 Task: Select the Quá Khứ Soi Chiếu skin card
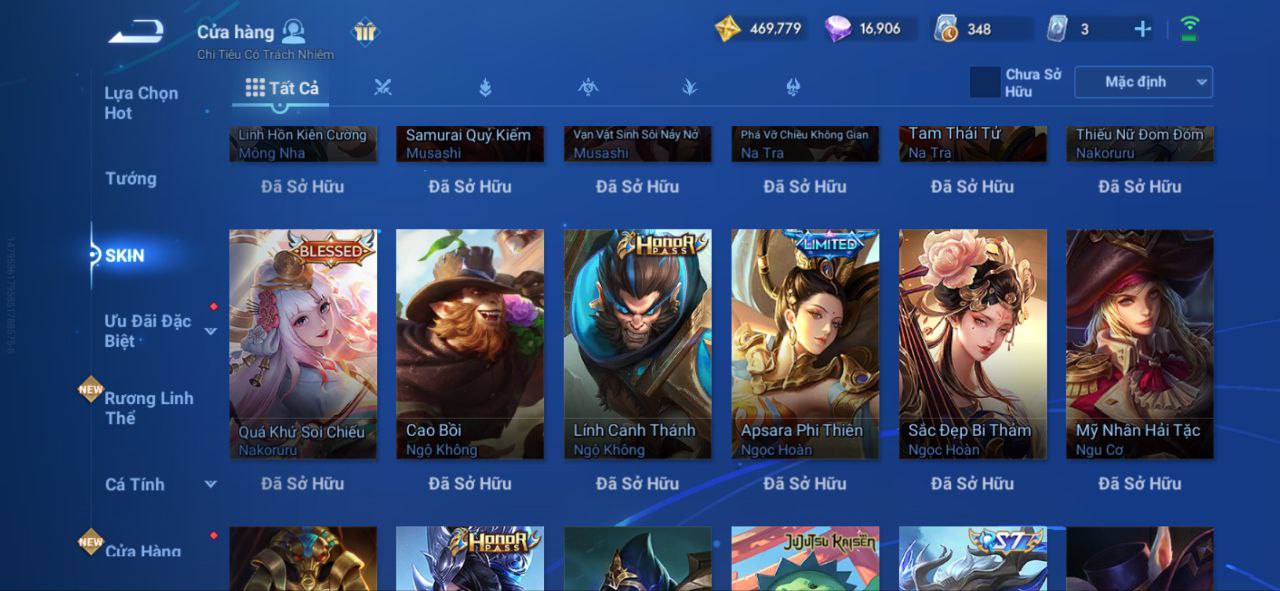(x=303, y=345)
